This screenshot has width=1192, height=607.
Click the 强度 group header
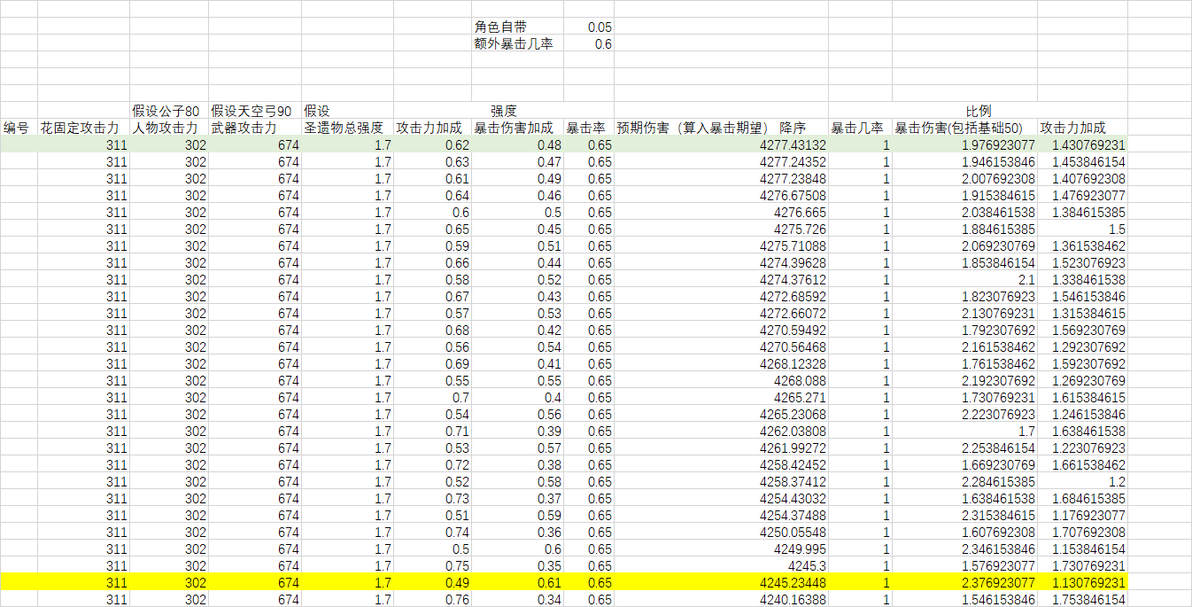[503, 110]
